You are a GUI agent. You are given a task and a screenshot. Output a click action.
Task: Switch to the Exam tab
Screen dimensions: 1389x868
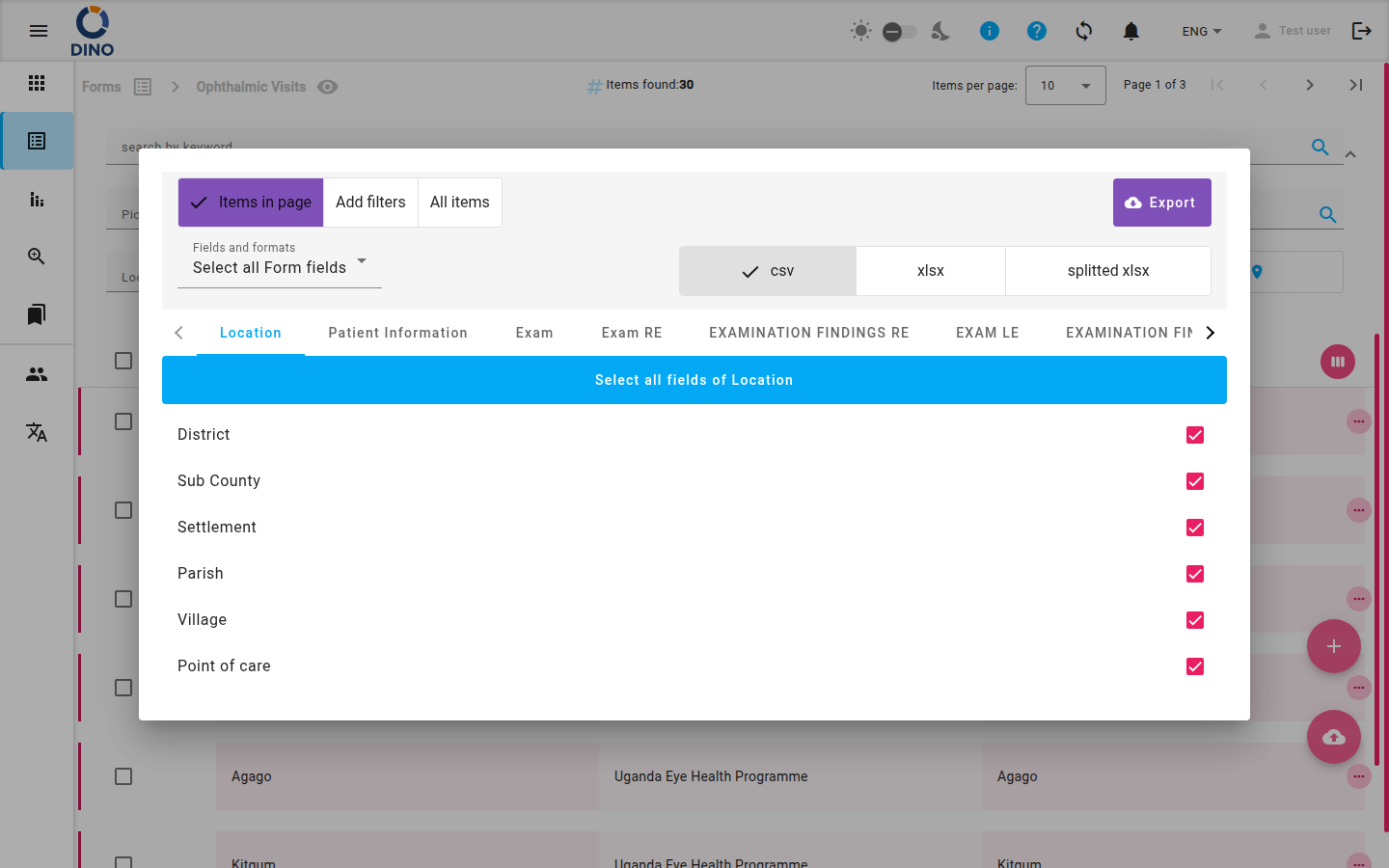(x=534, y=333)
